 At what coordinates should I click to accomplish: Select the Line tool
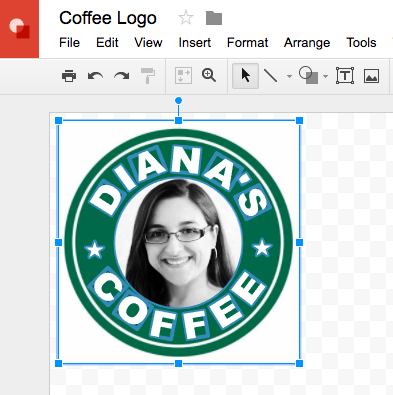click(270, 76)
